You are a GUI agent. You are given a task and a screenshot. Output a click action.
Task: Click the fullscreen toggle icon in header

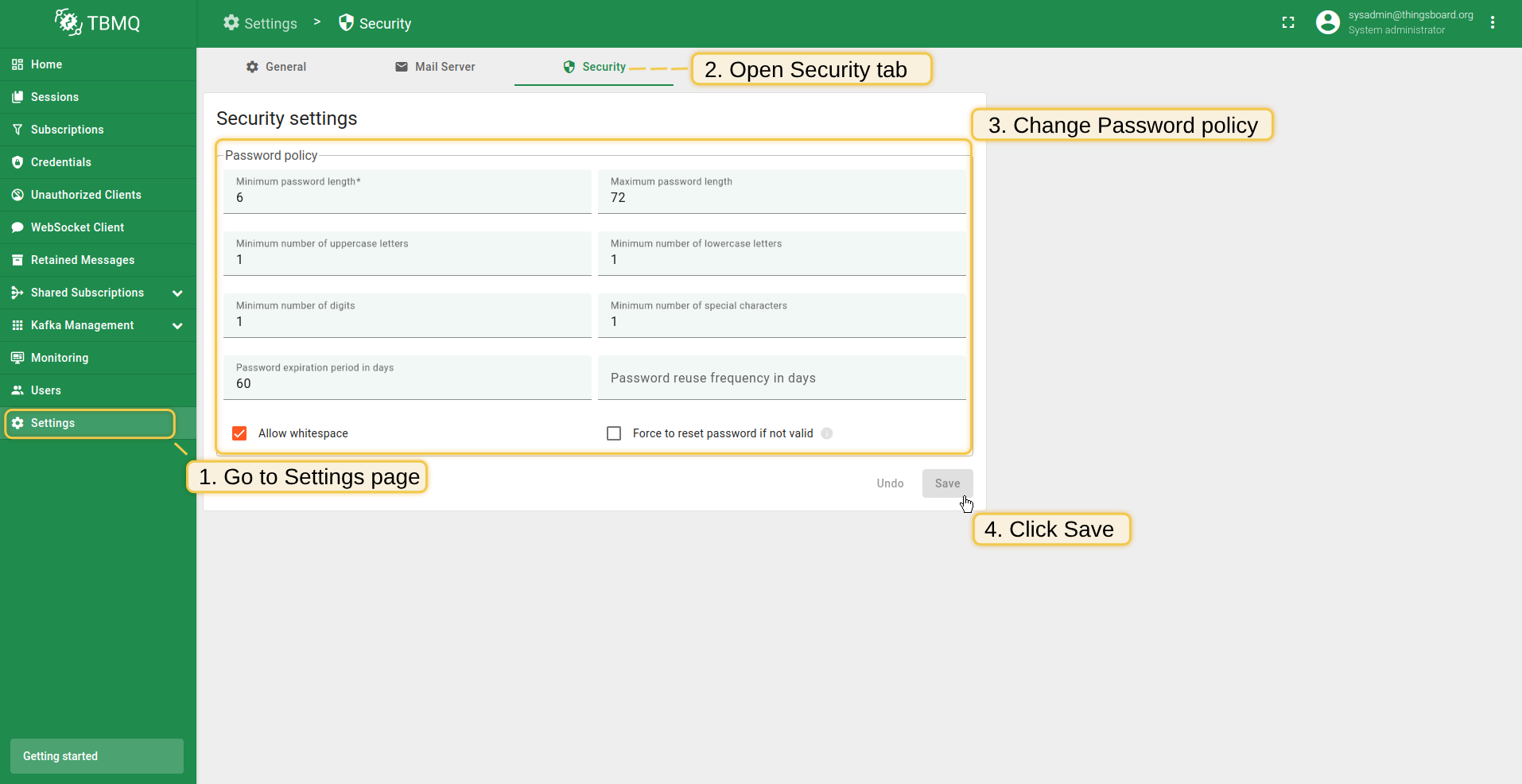(1288, 23)
